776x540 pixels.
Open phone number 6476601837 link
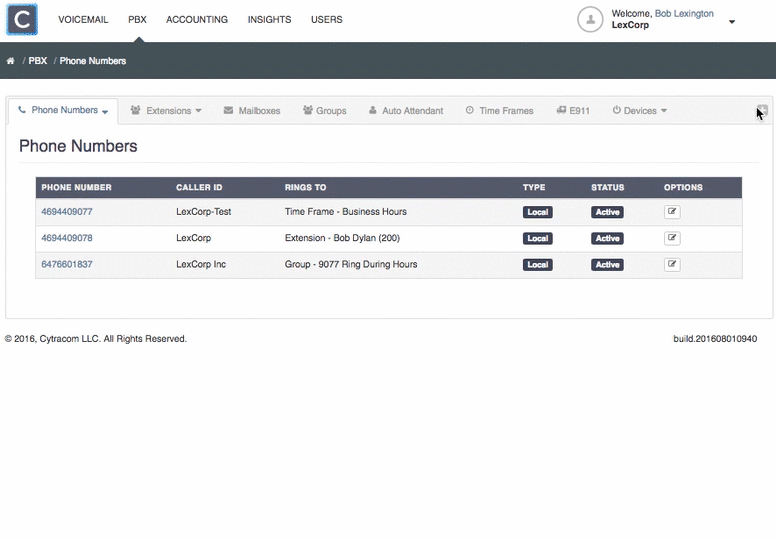67,264
